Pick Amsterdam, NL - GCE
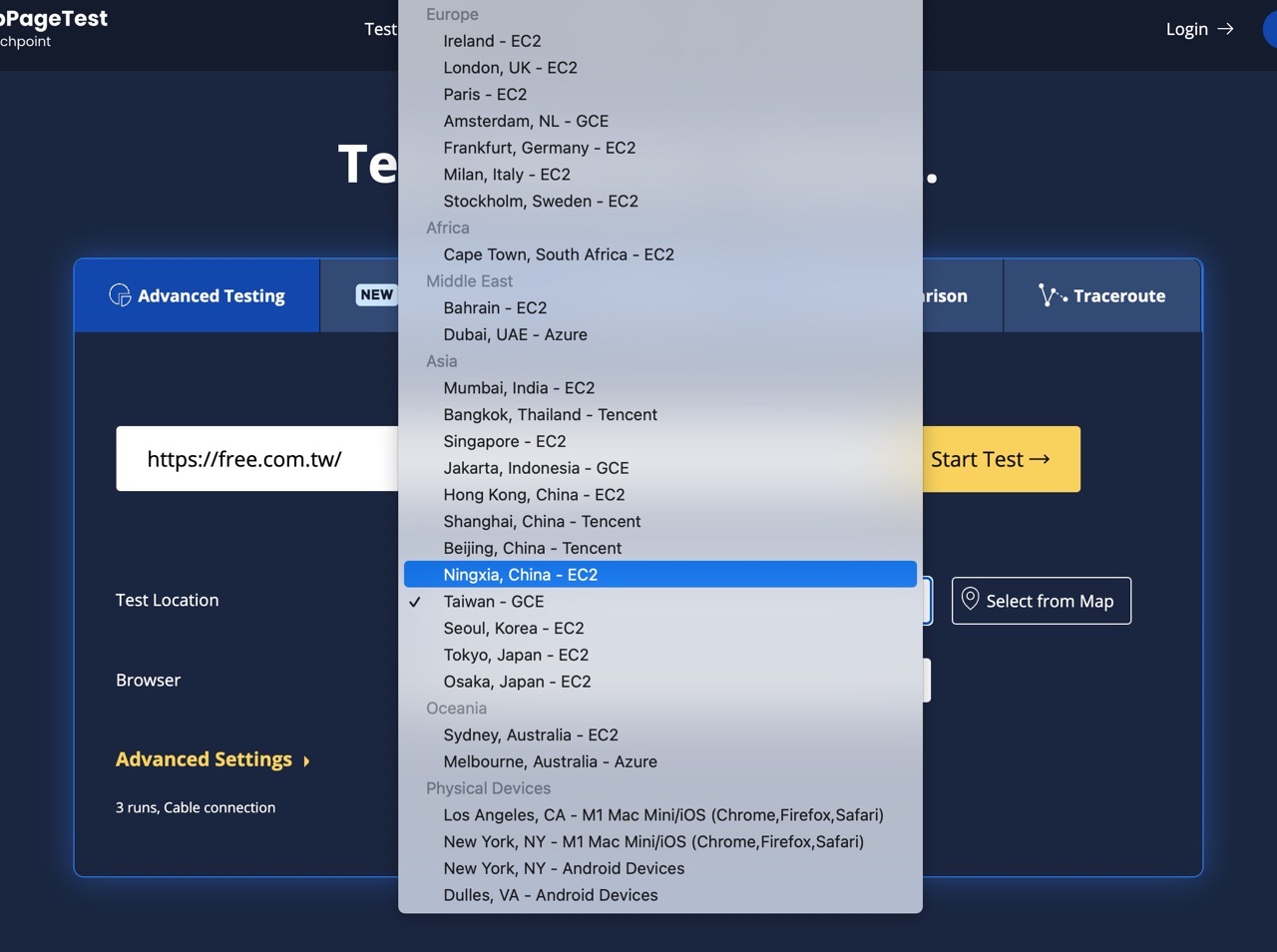 click(x=660, y=121)
